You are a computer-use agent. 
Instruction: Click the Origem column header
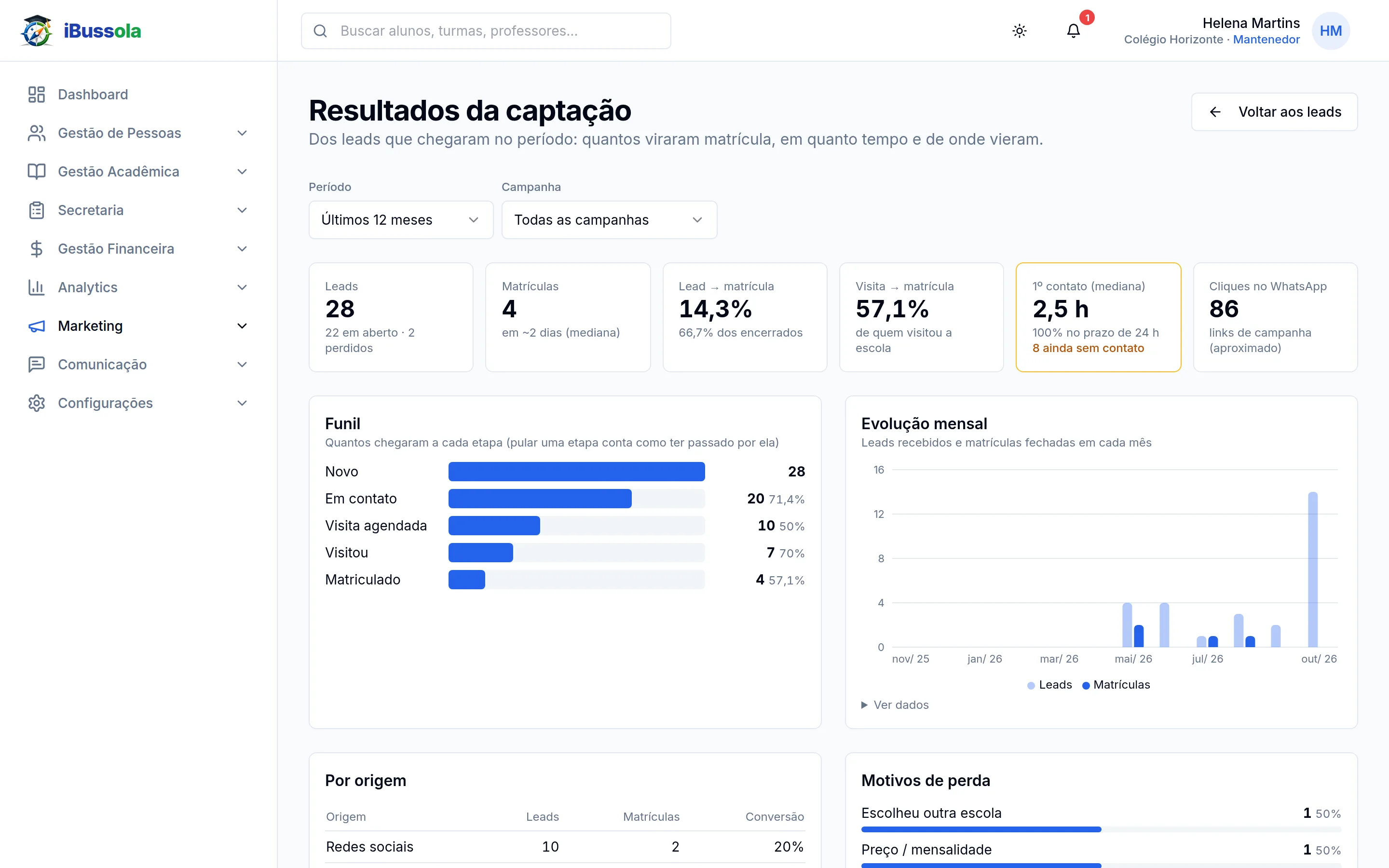click(x=345, y=816)
